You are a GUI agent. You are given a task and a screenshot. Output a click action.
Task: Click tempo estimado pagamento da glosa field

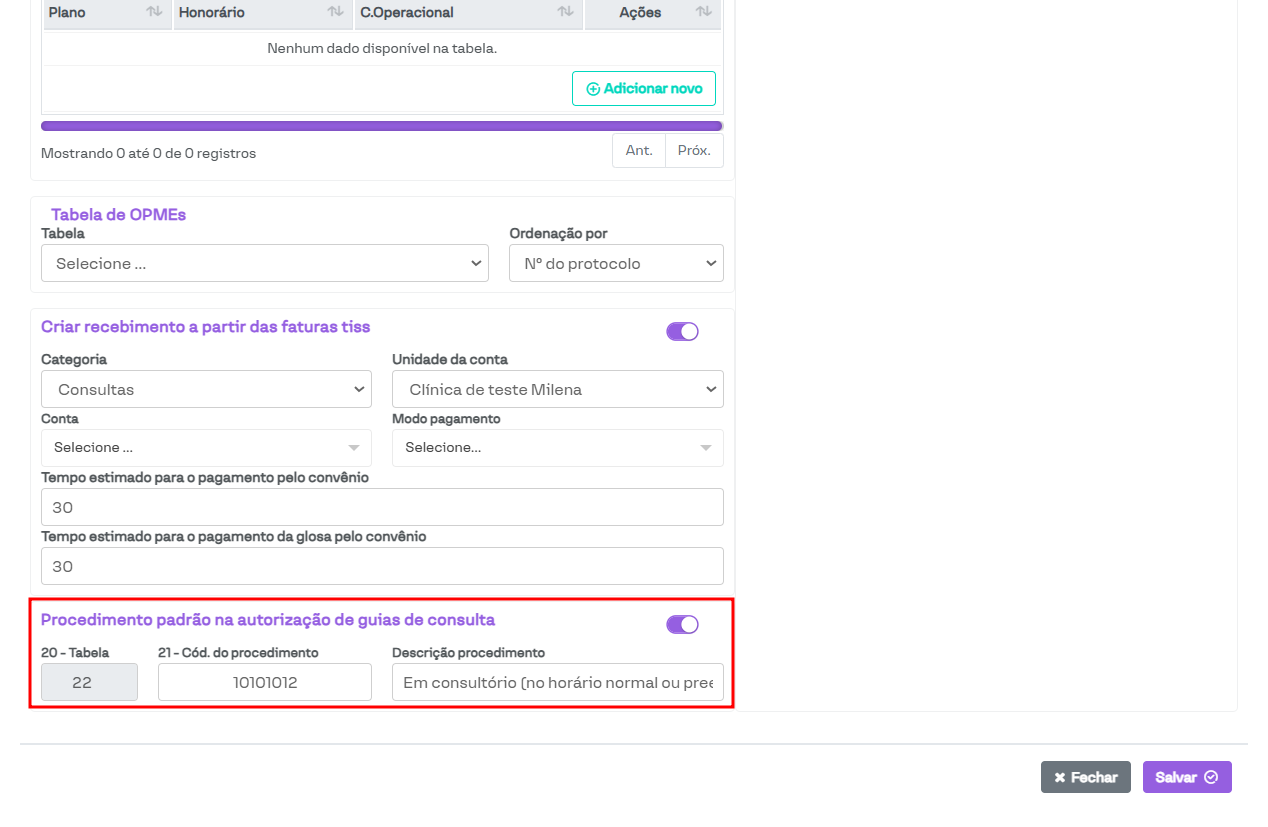[x=382, y=566]
